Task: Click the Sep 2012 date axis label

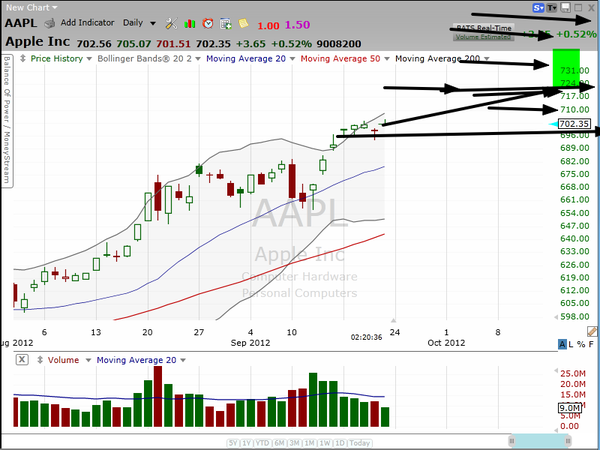Action: coord(250,343)
